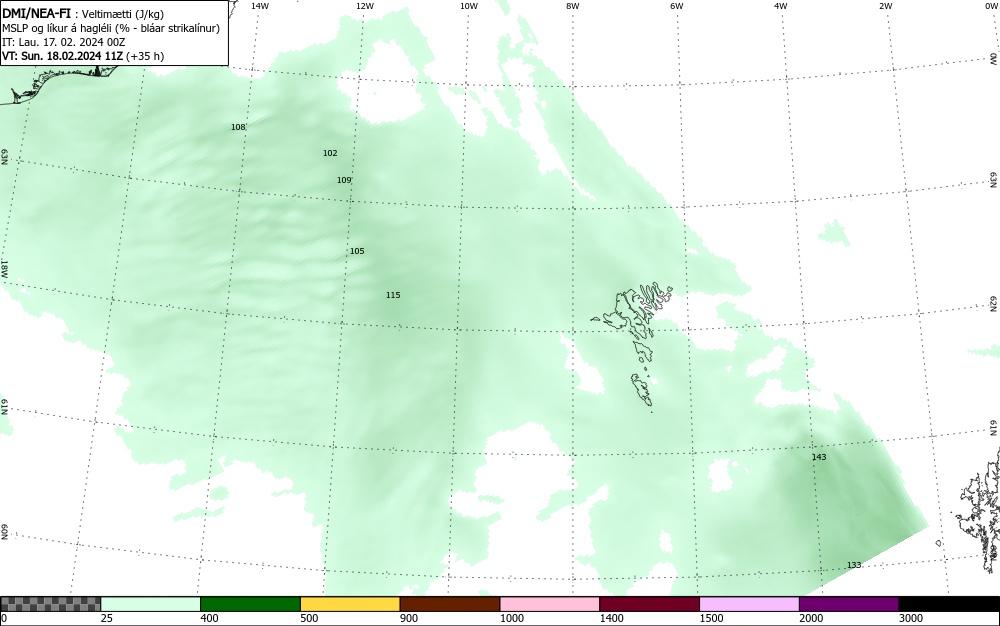Click the 12W longitude label
The image size is (1000, 626).
364,6
